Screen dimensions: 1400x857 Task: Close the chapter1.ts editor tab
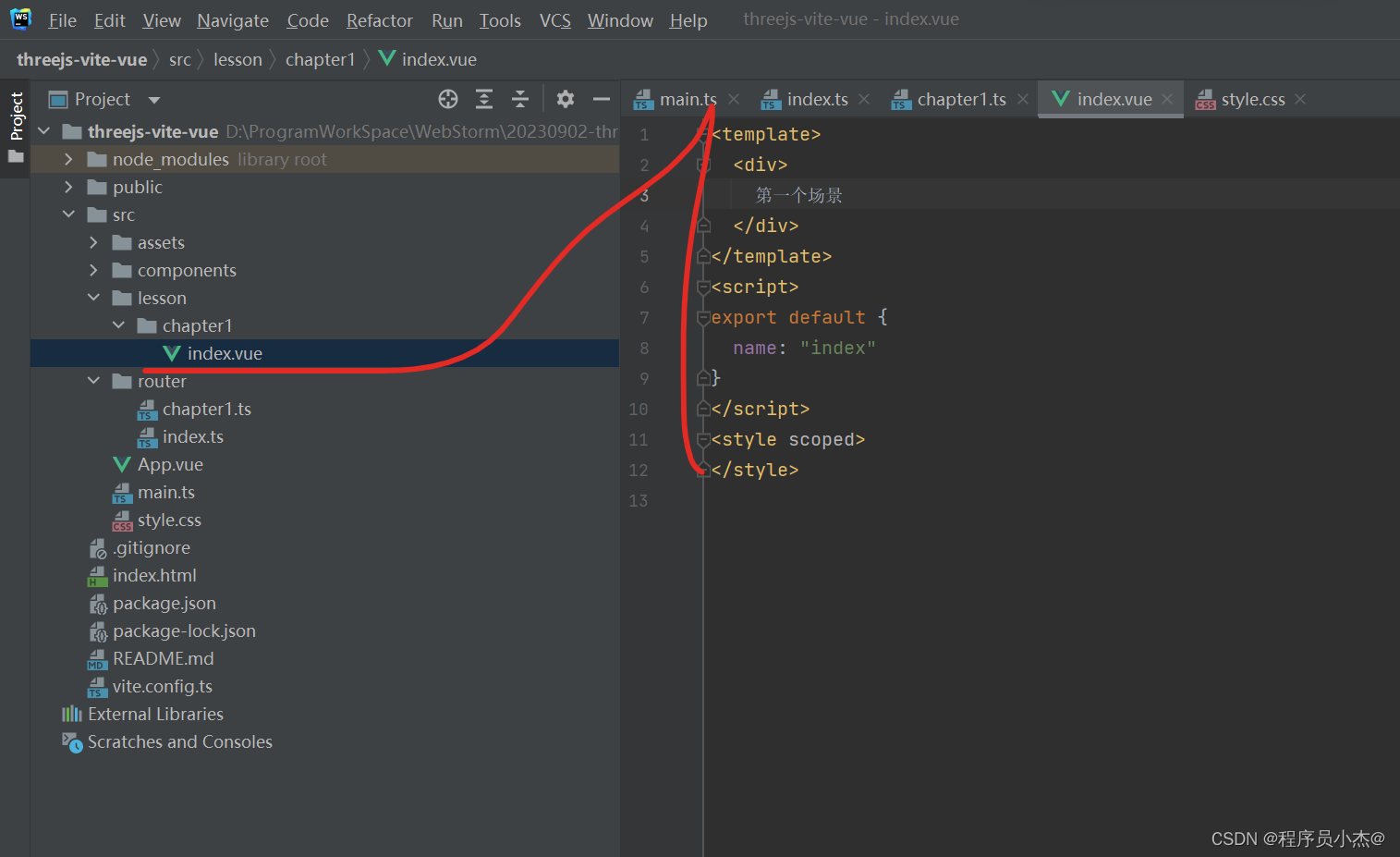(1023, 99)
